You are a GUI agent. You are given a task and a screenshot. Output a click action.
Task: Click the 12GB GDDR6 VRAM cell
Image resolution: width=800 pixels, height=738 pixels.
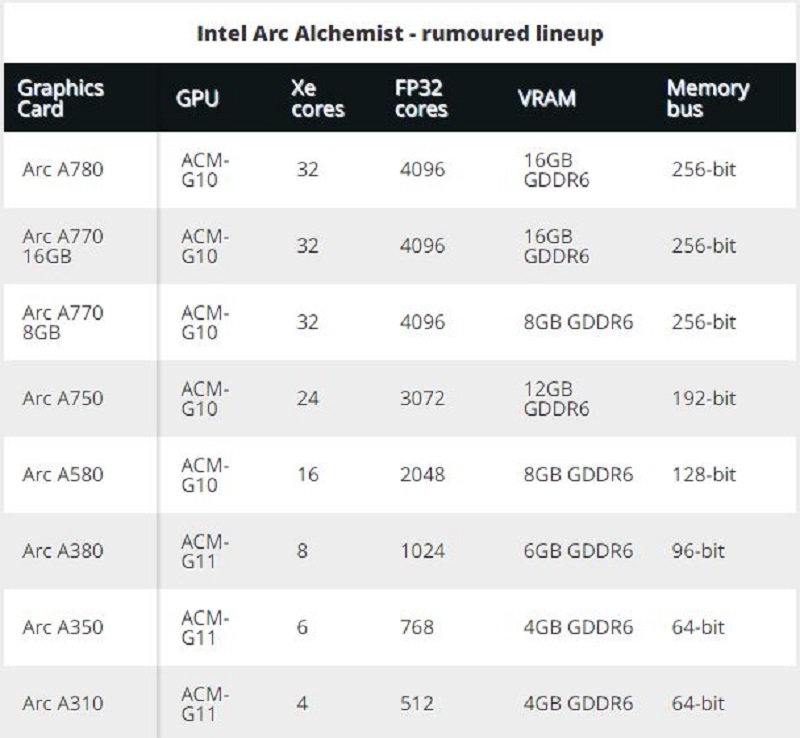tap(556, 398)
